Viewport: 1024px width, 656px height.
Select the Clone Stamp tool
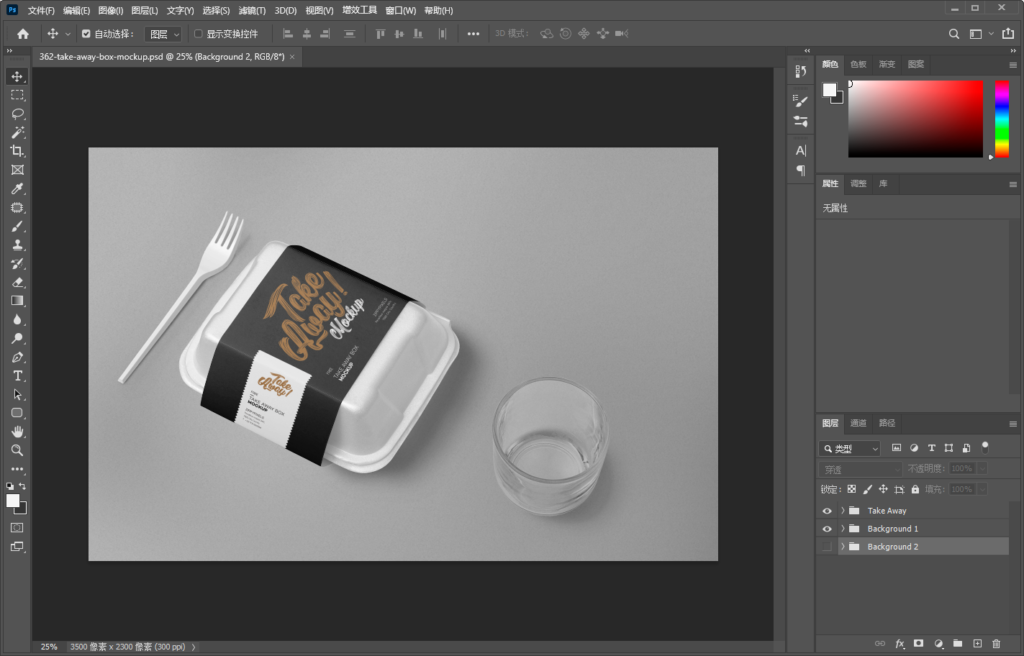(x=17, y=245)
